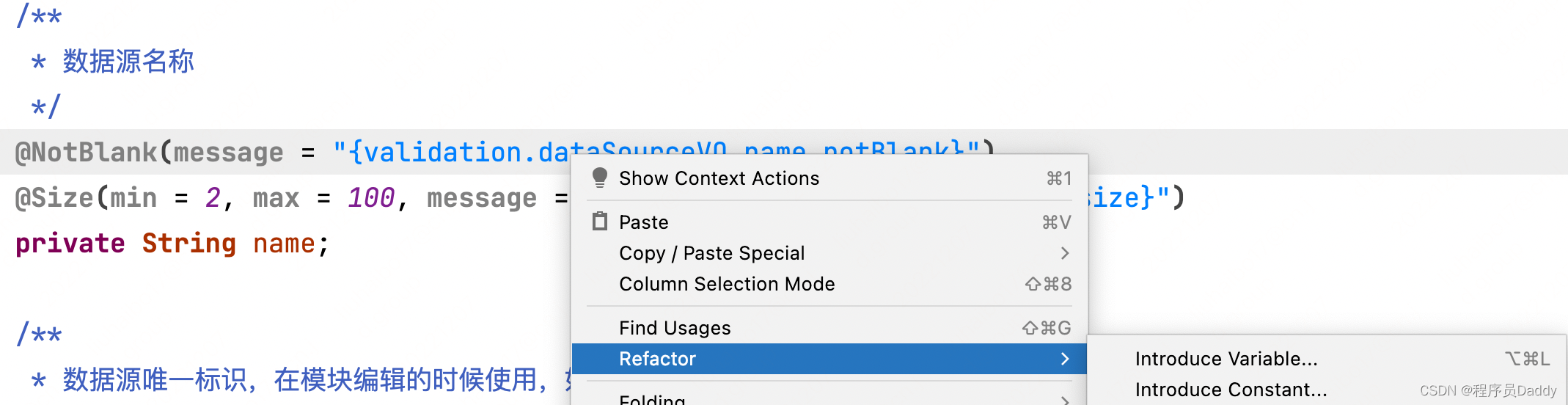This screenshot has width=1568, height=405.
Task: Click the @NotBlank annotation in the code
Action: 87,153
